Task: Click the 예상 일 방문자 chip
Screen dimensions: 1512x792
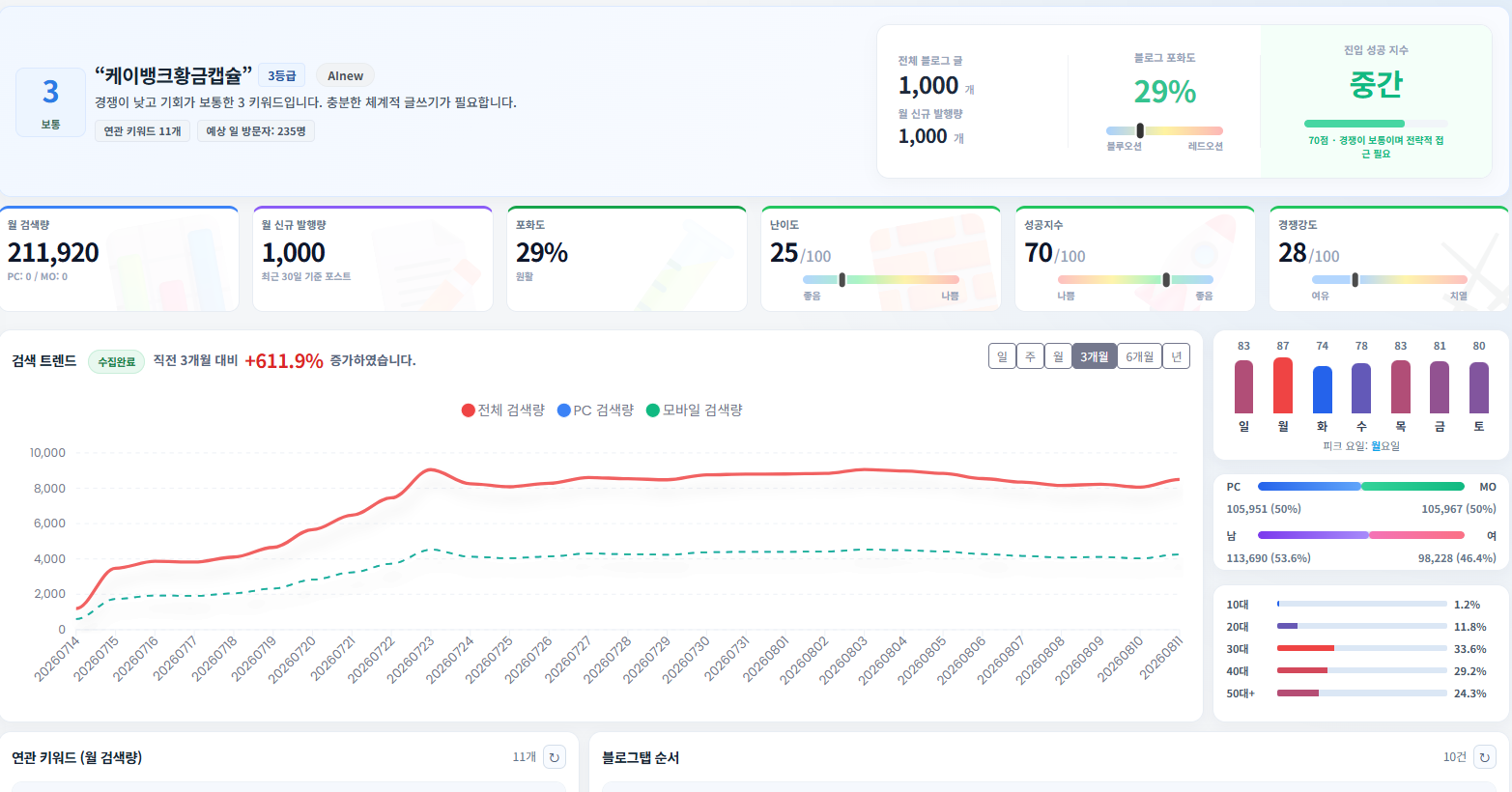Action: 256,131
